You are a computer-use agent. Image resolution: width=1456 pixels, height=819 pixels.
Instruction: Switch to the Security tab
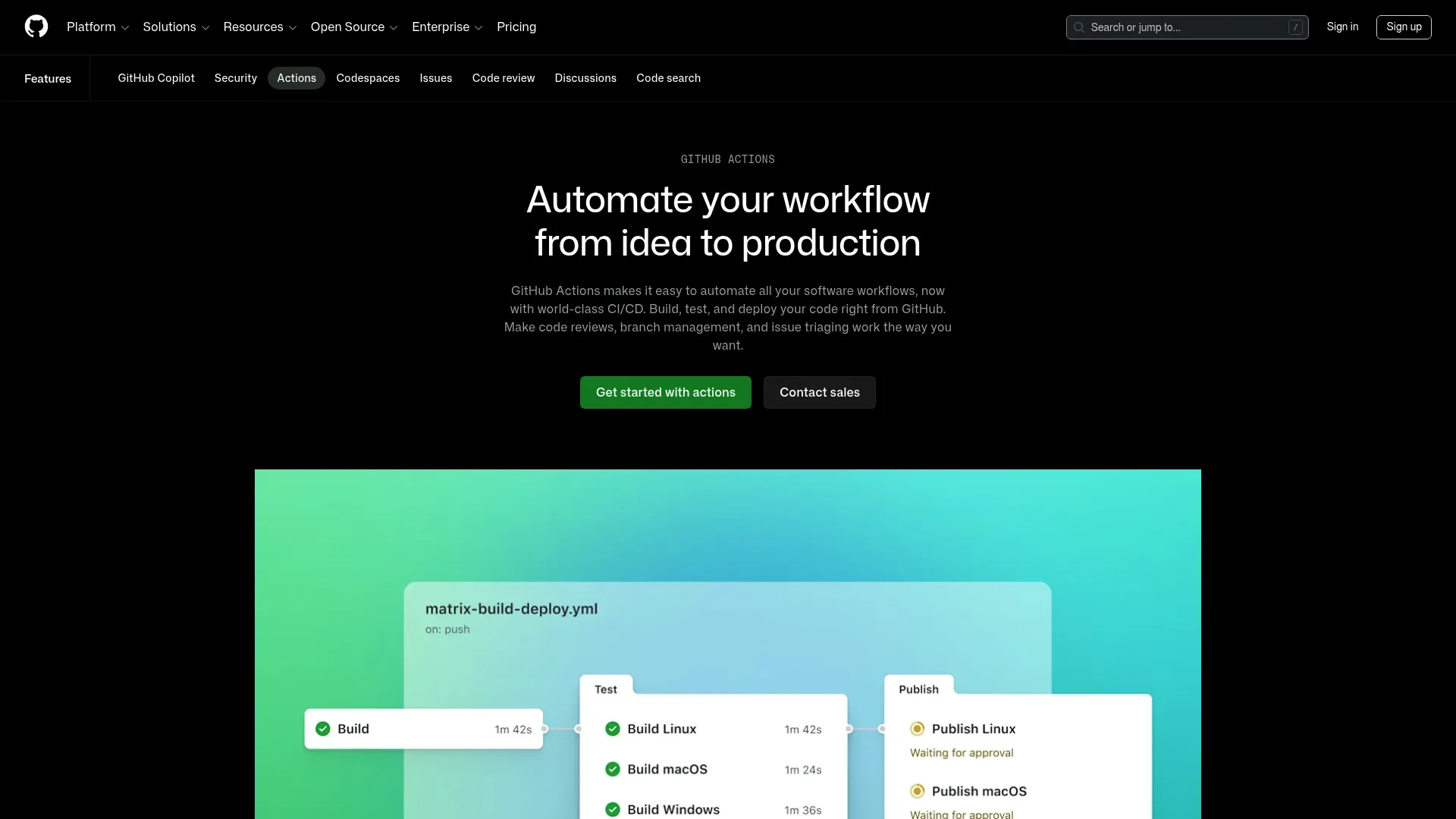click(236, 78)
